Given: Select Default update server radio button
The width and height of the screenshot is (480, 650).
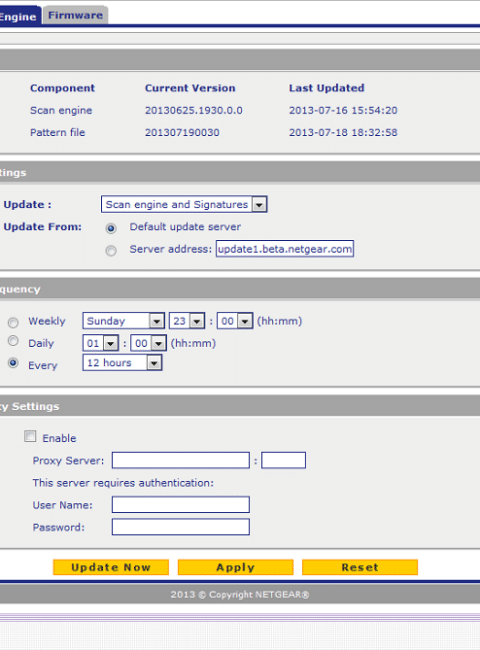Looking at the screenshot, I should tap(111, 228).
